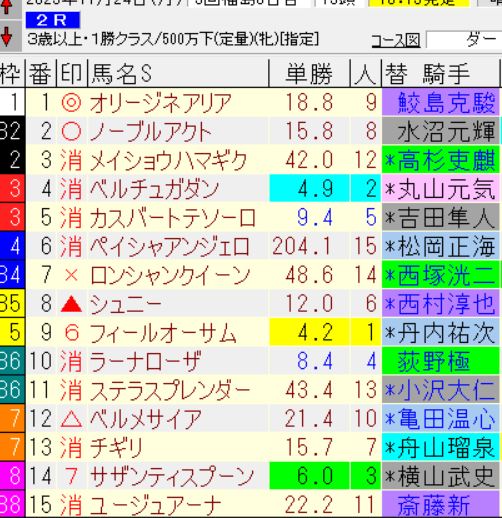This screenshot has height=518, width=502.
Task: Click jockey 西塚洸二
Action: tap(446, 275)
